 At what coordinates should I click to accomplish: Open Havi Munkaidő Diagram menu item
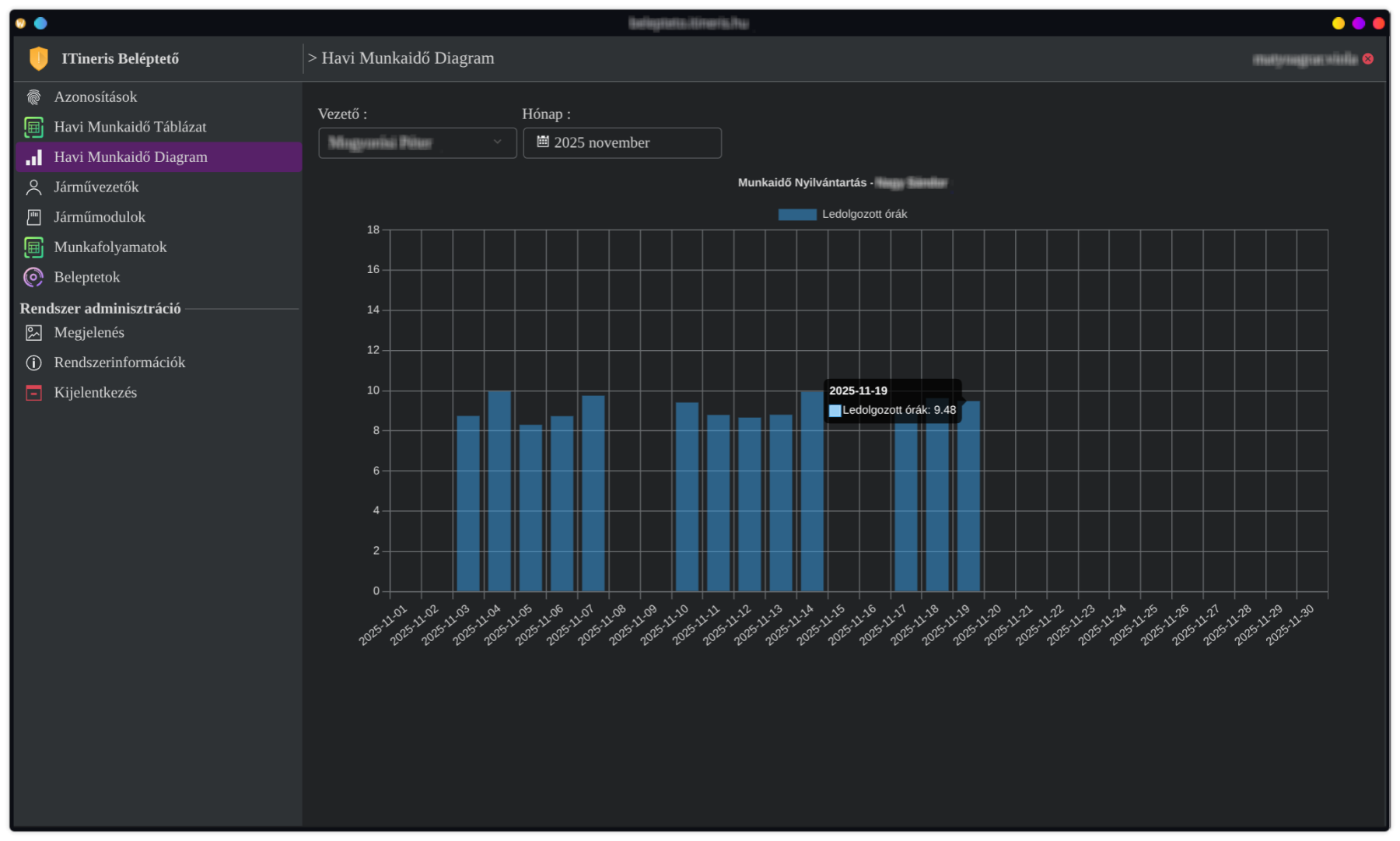[x=131, y=157]
